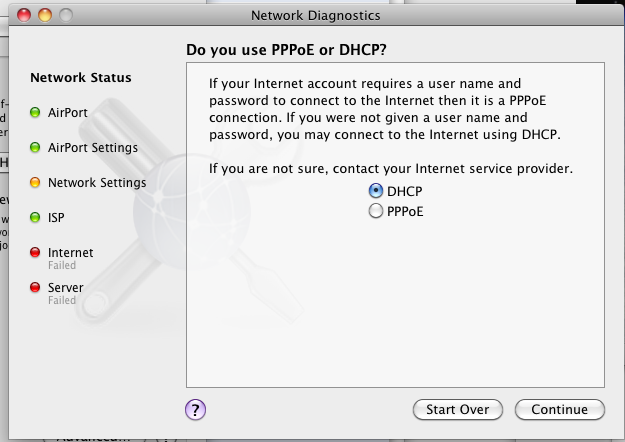Click the yellow Network Settings status light
This screenshot has height=442, width=625.
(x=35, y=183)
